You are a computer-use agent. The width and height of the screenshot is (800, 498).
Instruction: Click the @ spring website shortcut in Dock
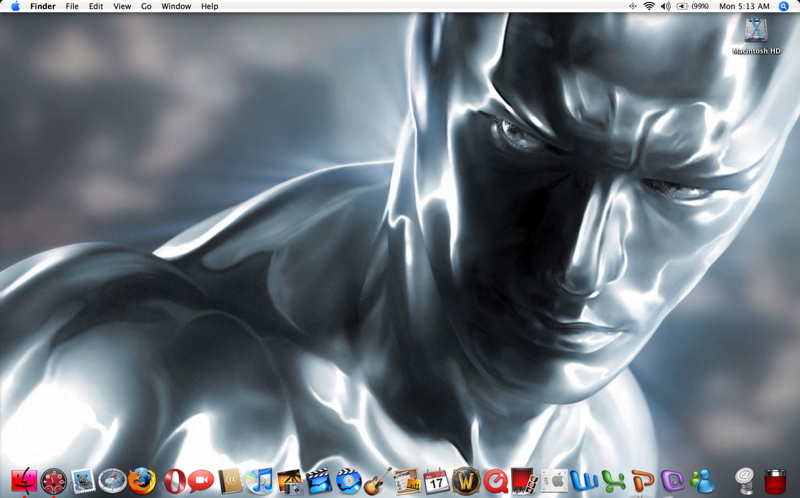coord(745,481)
